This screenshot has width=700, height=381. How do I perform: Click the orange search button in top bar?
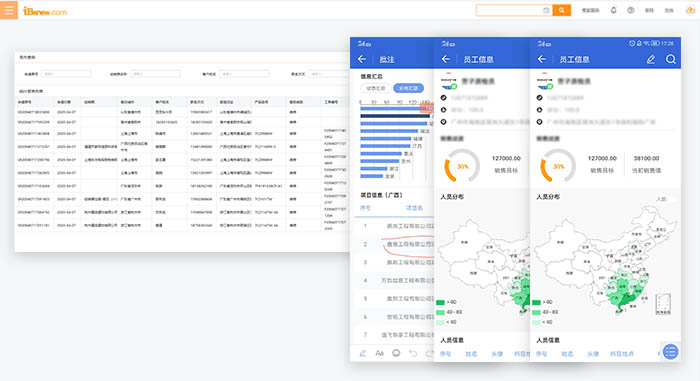562,10
